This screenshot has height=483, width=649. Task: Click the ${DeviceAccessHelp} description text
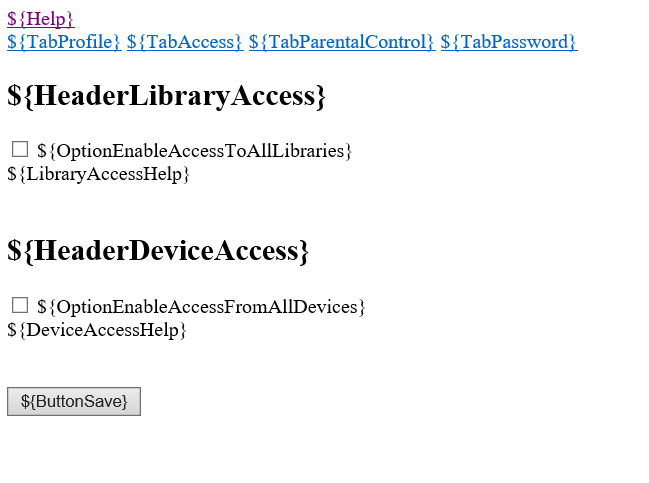97,329
